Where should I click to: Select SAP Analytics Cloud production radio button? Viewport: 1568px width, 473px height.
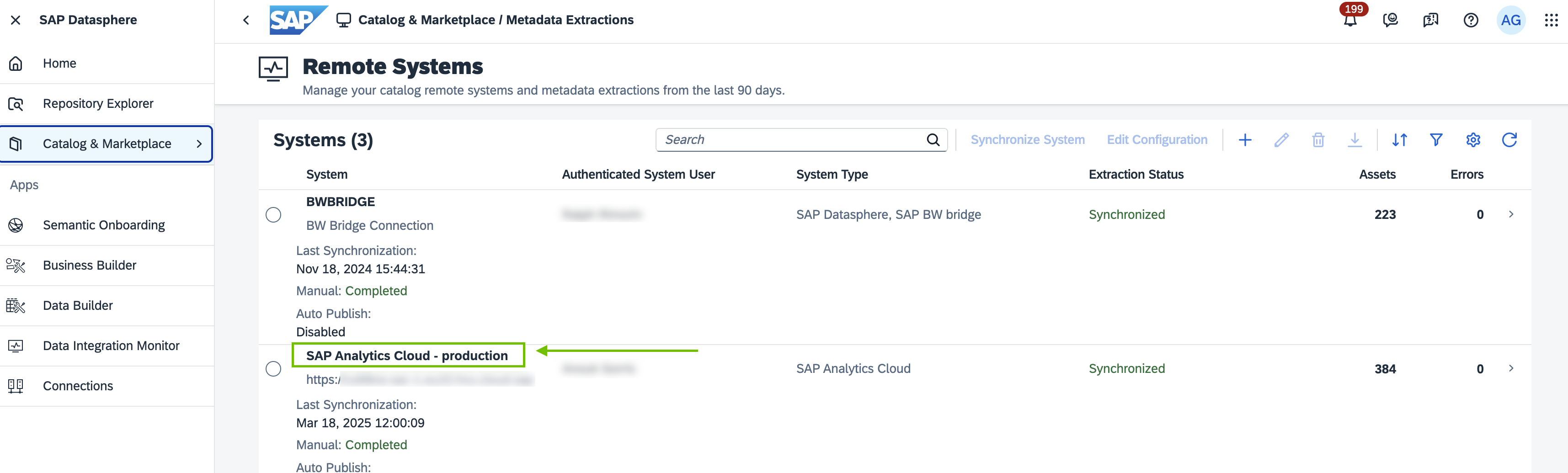click(x=273, y=369)
